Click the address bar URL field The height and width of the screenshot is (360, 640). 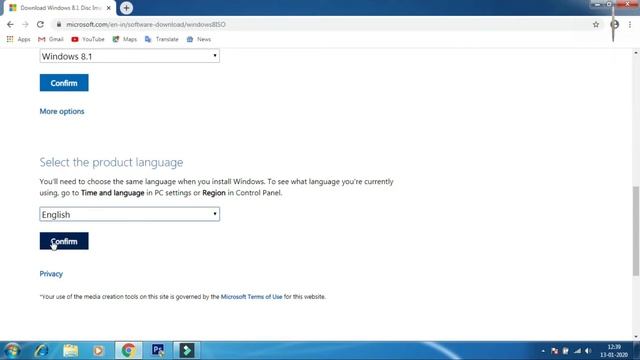pyautogui.click(x=322, y=24)
